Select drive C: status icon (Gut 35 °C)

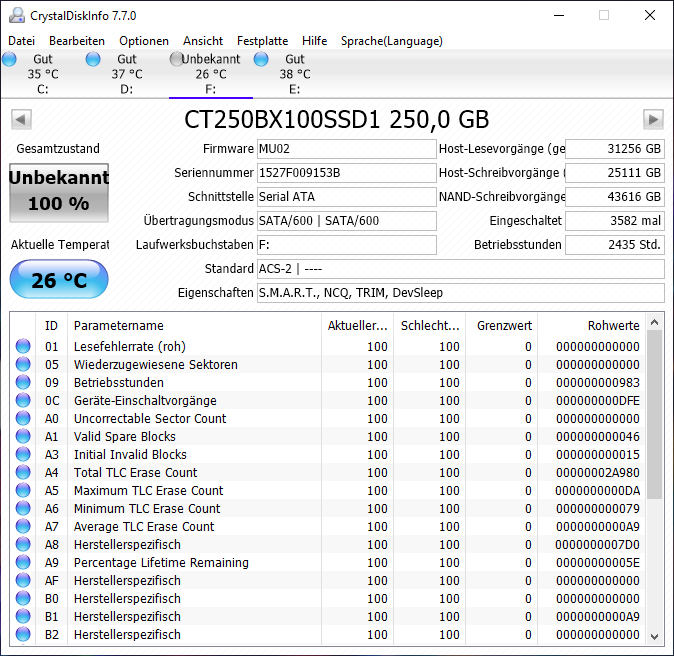tap(9, 59)
